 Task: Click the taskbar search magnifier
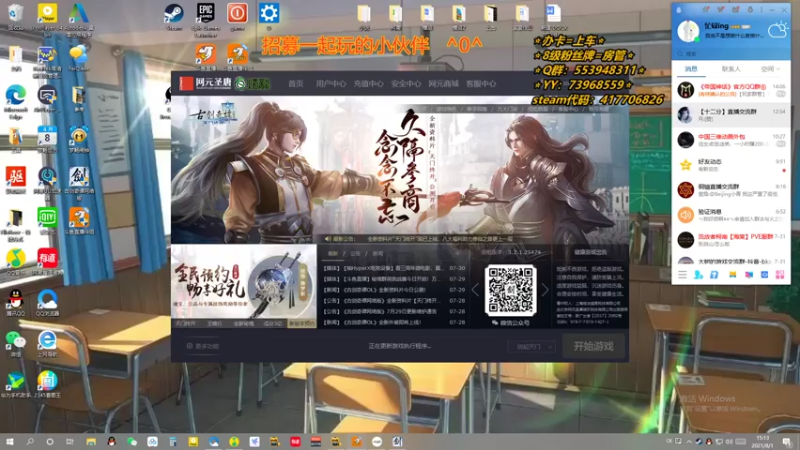30,442
